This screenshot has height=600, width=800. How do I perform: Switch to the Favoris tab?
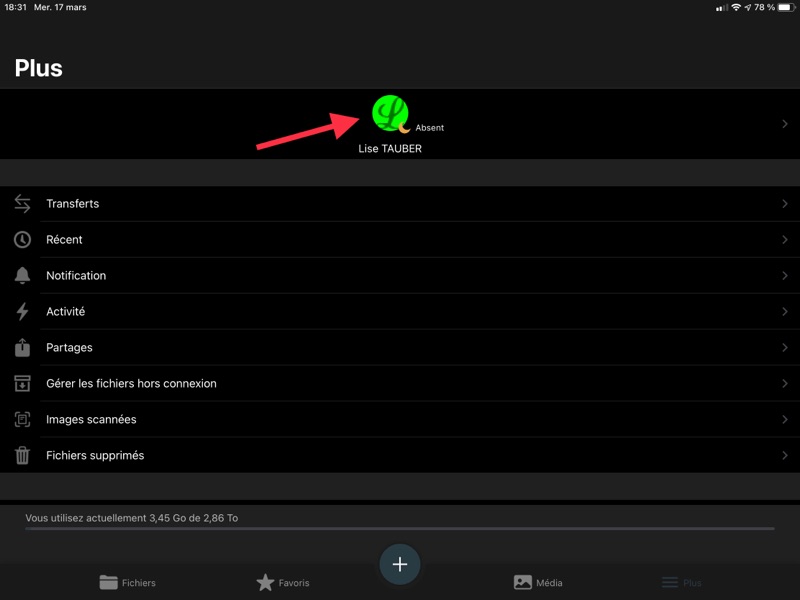coord(283,582)
